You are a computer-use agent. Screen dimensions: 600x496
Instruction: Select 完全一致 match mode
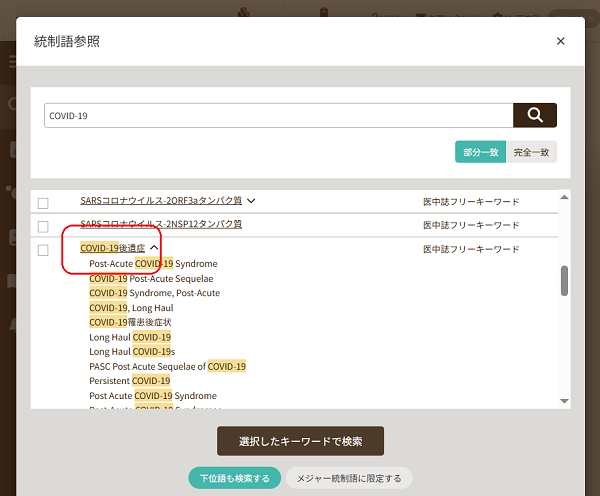pos(531,152)
